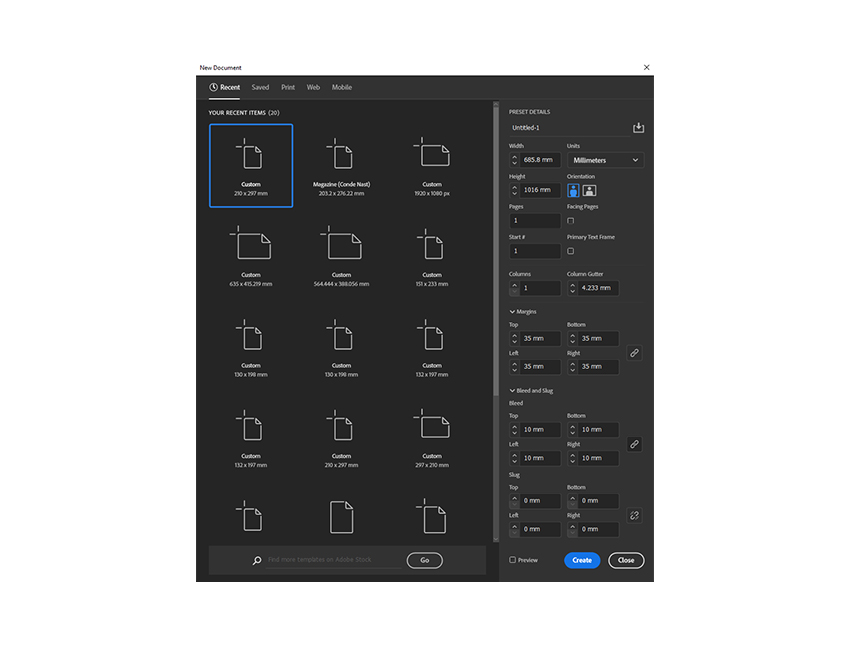This screenshot has width=850, height=650.
Task: Click the Width stepper arrows
Action: (514, 160)
